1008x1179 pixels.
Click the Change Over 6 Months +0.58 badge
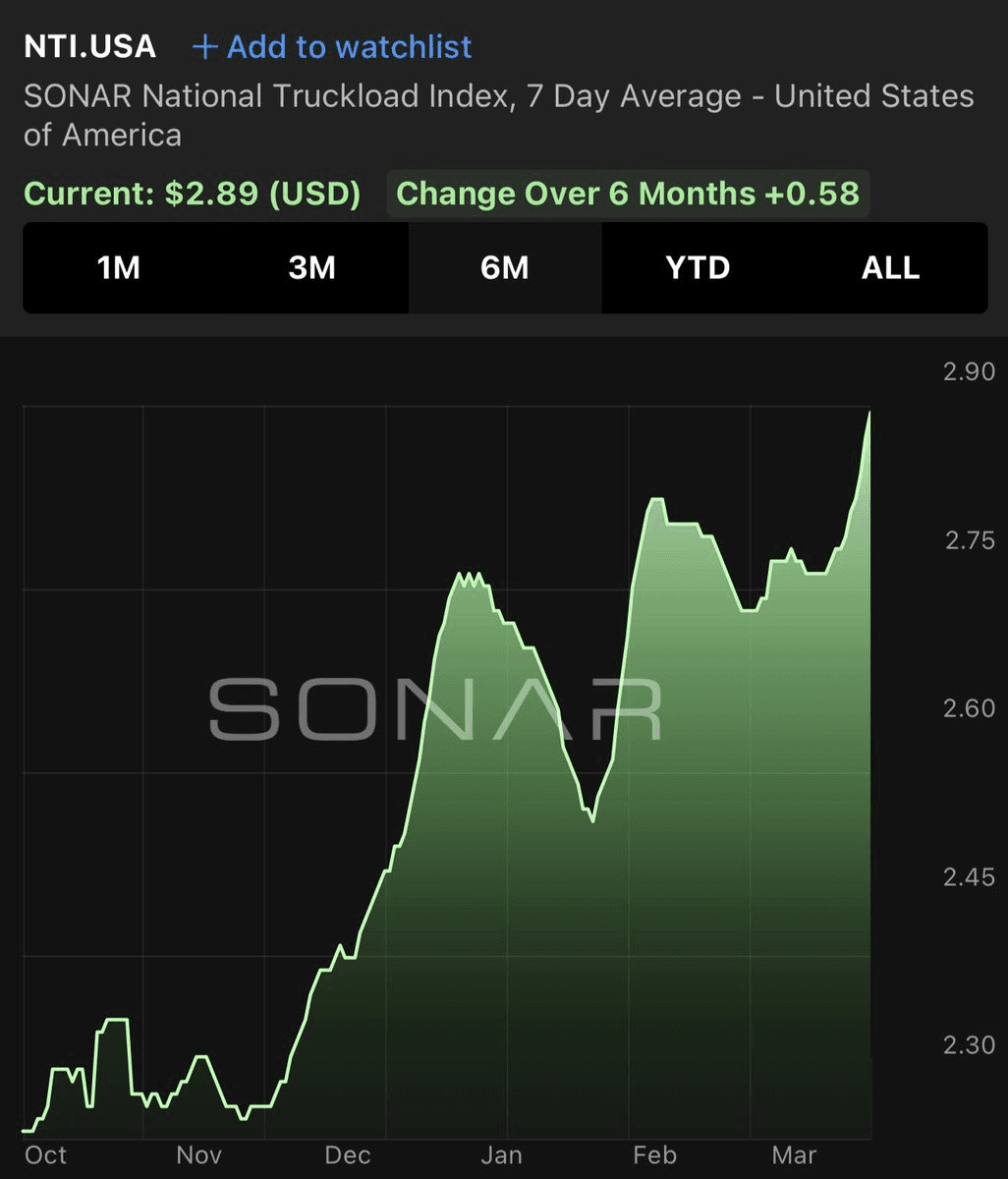[x=628, y=194]
